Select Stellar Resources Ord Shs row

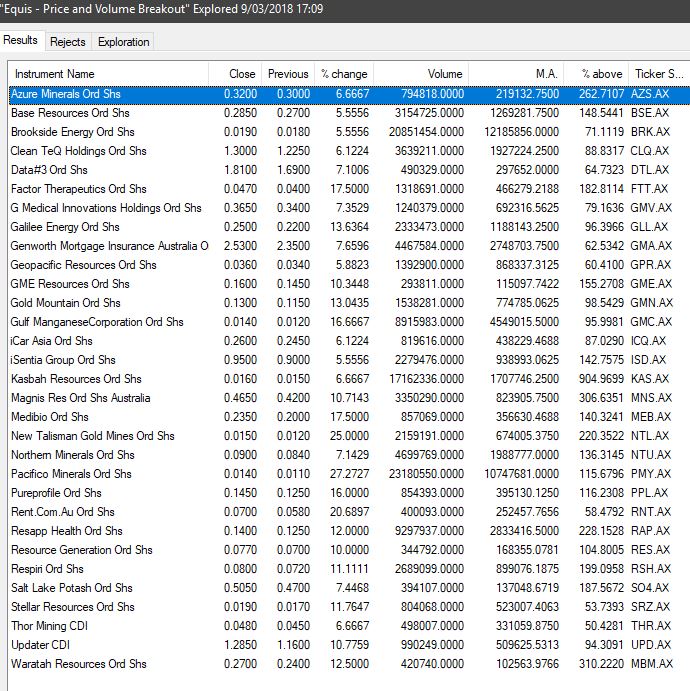349,606
